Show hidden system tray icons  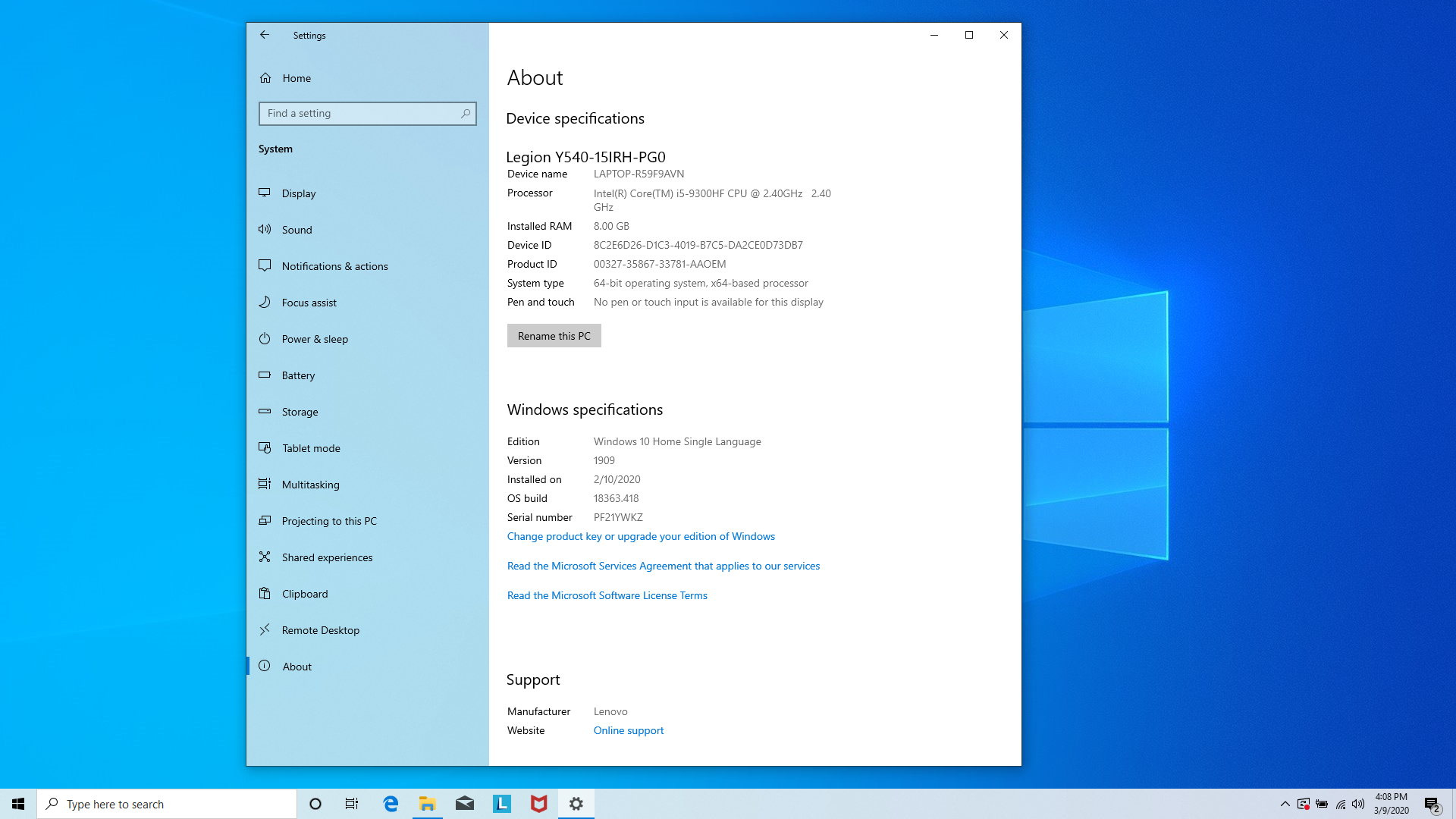pyautogui.click(x=1285, y=804)
